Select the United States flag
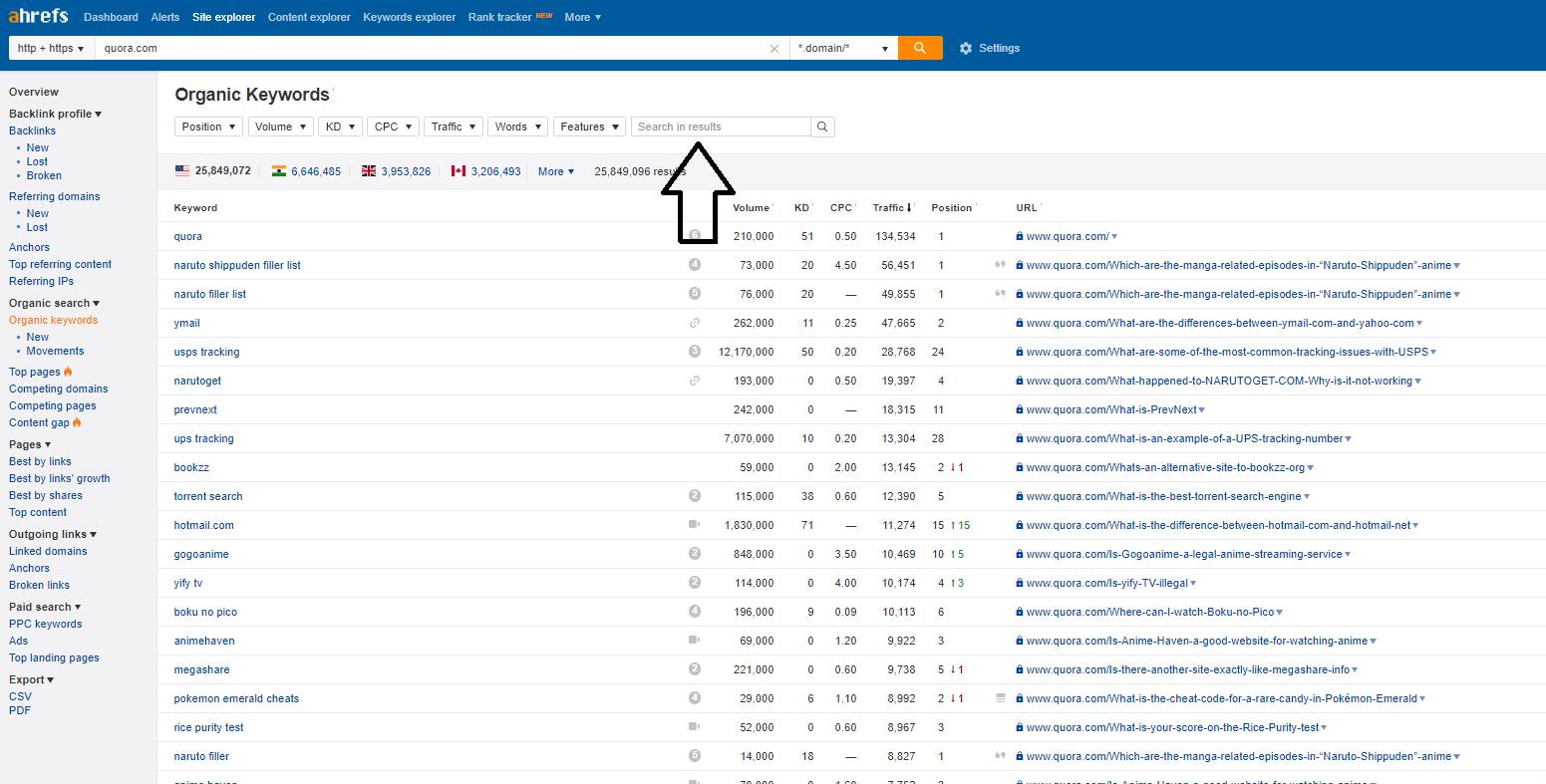Image resolution: width=1546 pixels, height=784 pixels. pos(182,171)
